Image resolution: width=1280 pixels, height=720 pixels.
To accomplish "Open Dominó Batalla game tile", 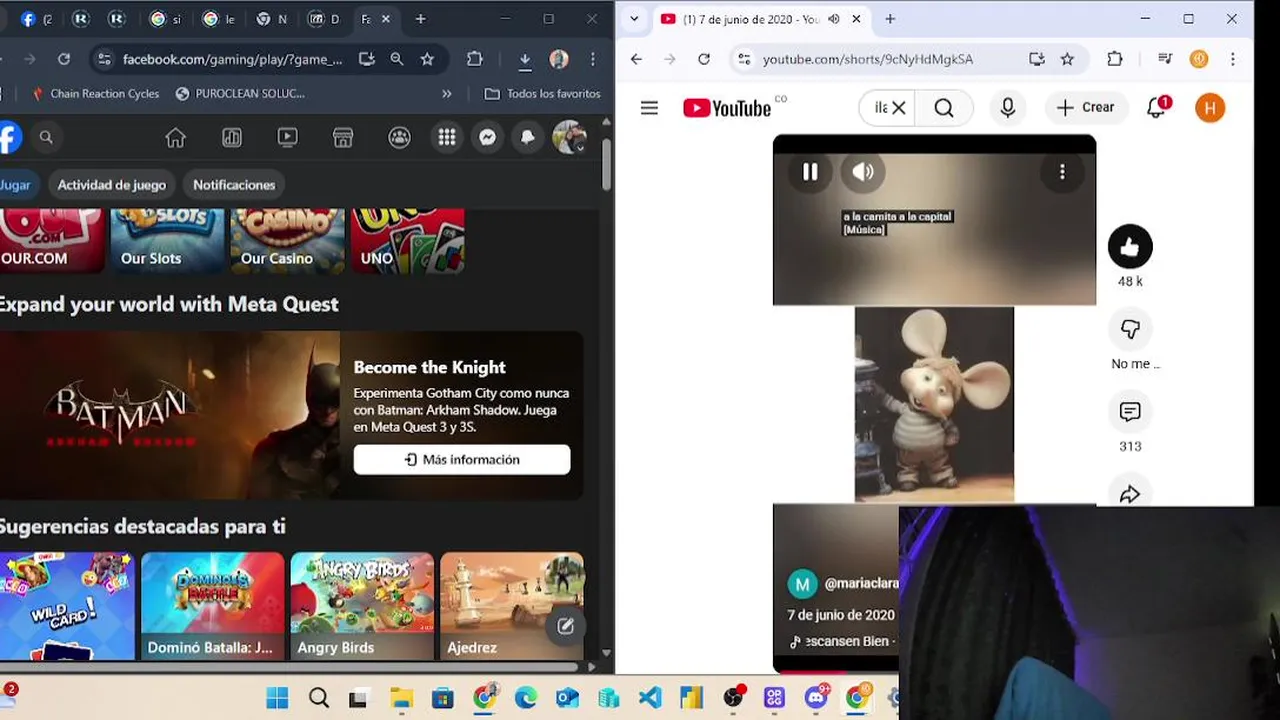I will coord(212,606).
